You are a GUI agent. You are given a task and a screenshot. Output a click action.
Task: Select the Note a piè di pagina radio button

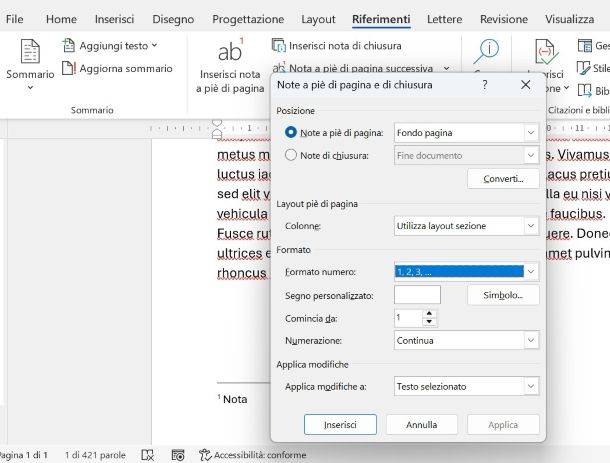coord(291,132)
